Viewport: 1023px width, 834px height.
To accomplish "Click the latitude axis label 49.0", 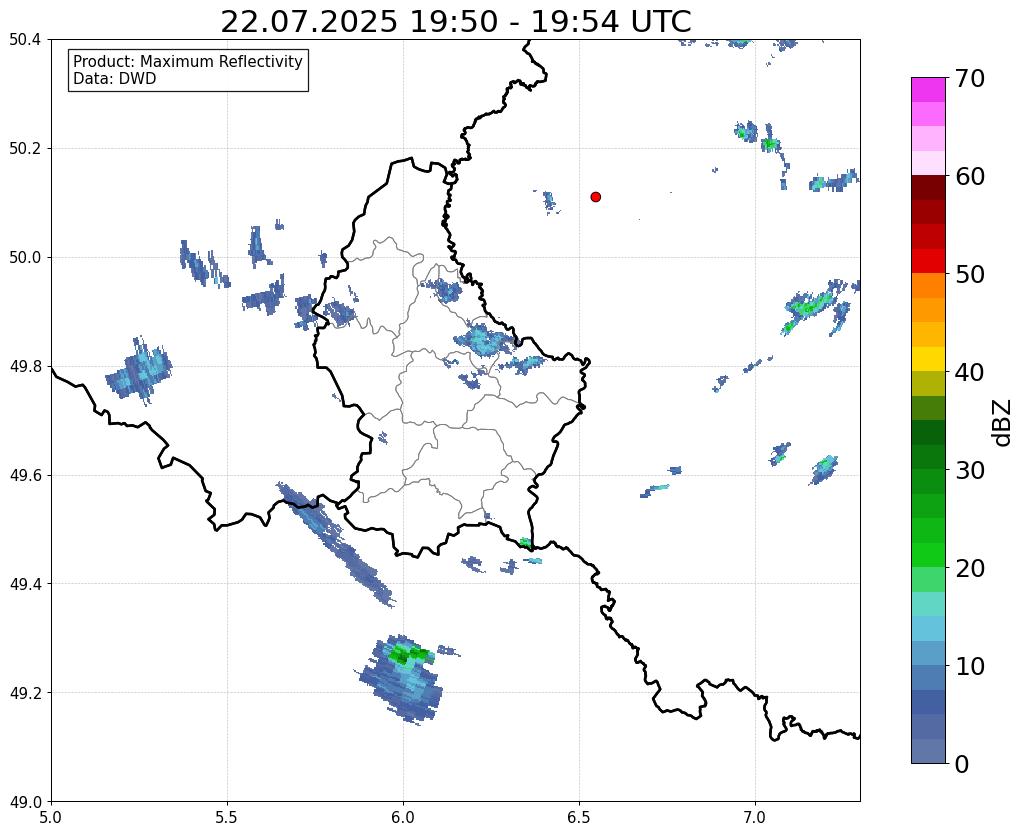I will click(x=25, y=802).
